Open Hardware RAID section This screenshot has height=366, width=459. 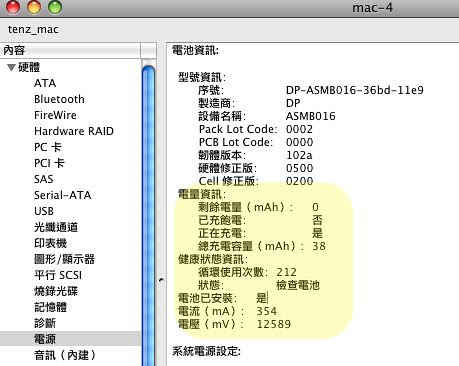(74, 131)
